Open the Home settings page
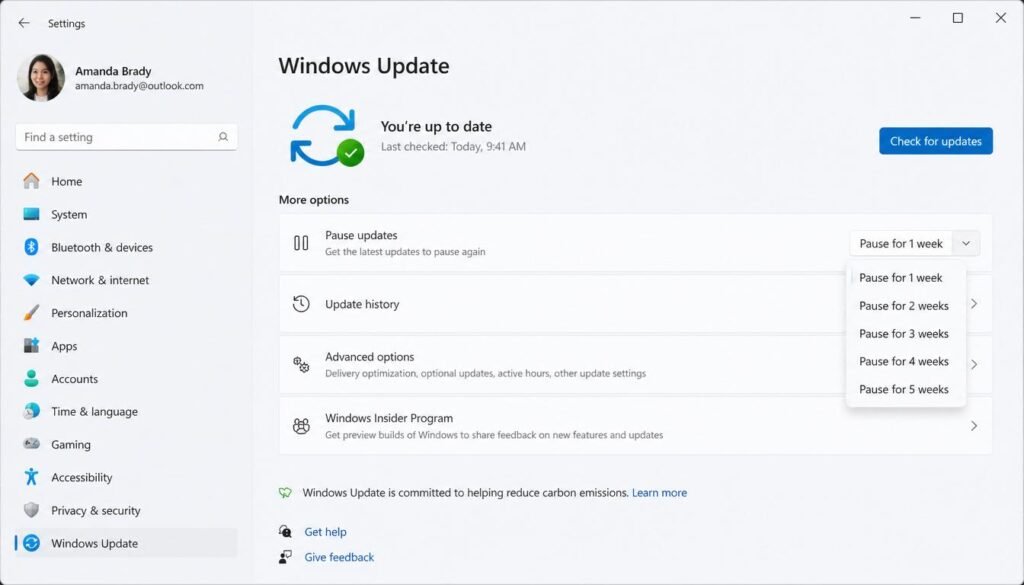 126,181
